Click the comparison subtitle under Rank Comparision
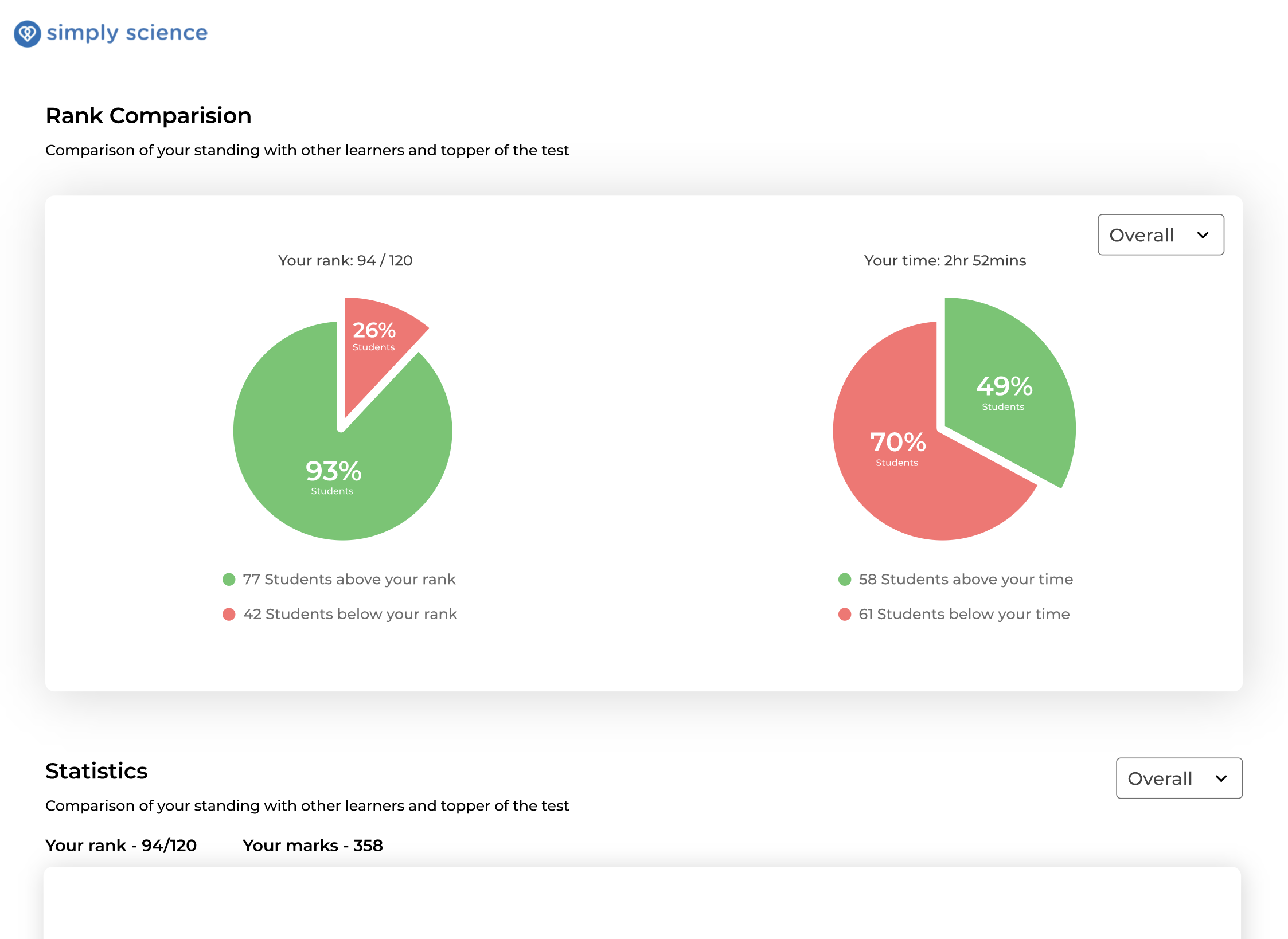This screenshot has width=1288, height=939. [x=307, y=150]
